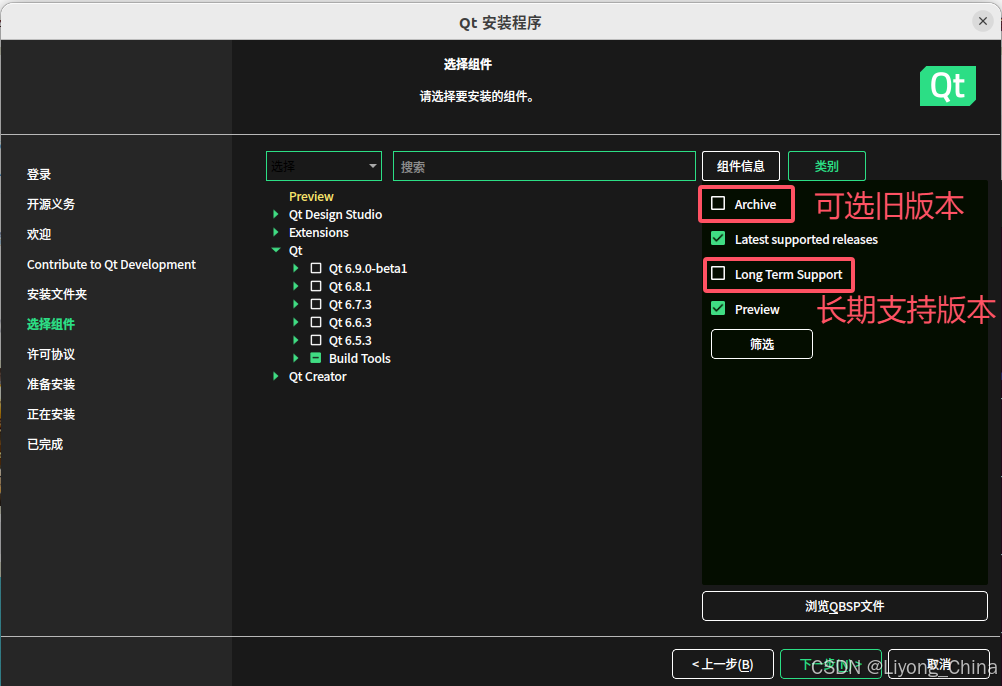Open the 选择 selection dropdown
The image size is (1002, 686).
click(x=324, y=166)
